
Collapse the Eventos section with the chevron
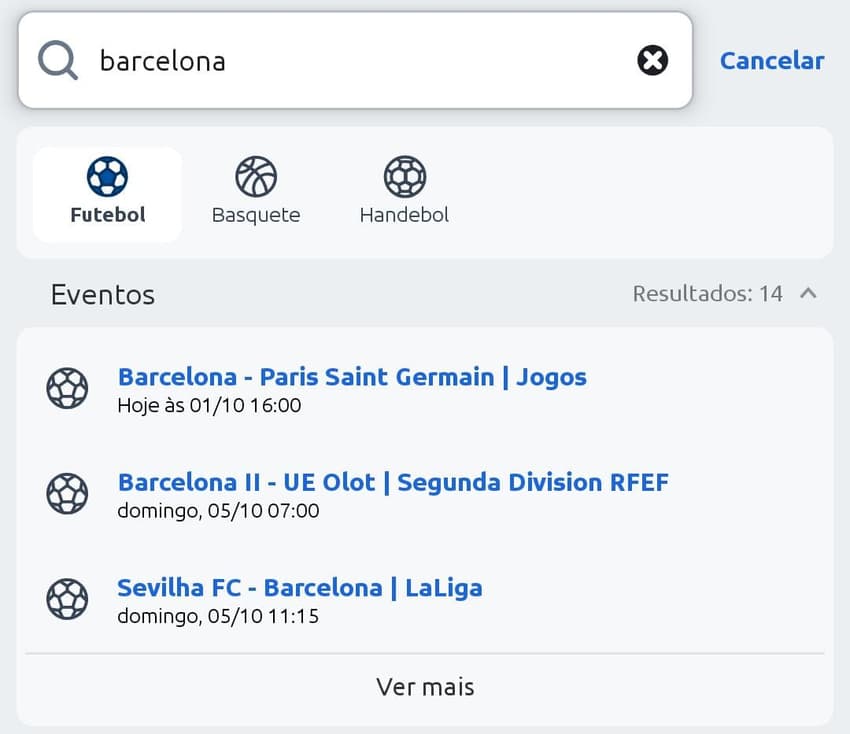809,294
